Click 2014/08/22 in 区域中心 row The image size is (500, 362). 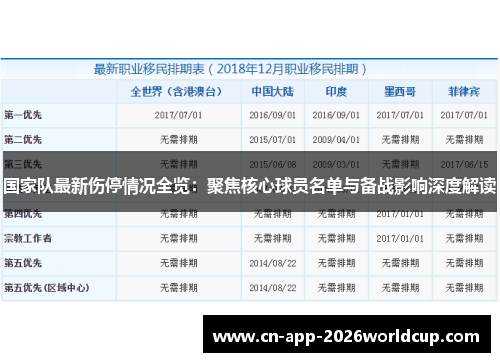pos(273,288)
